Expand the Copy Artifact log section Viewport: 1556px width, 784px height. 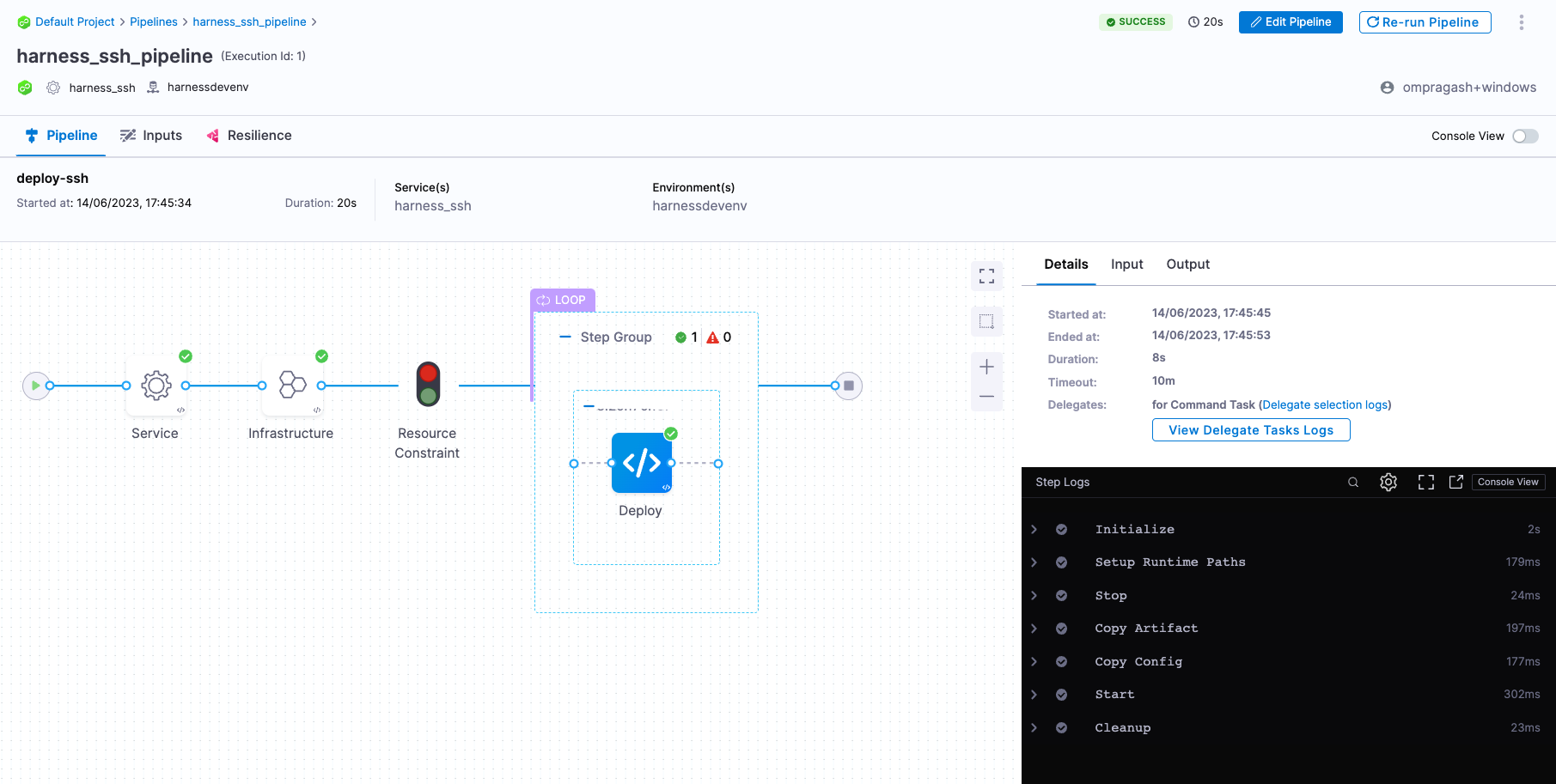[x=1034, y=629]
